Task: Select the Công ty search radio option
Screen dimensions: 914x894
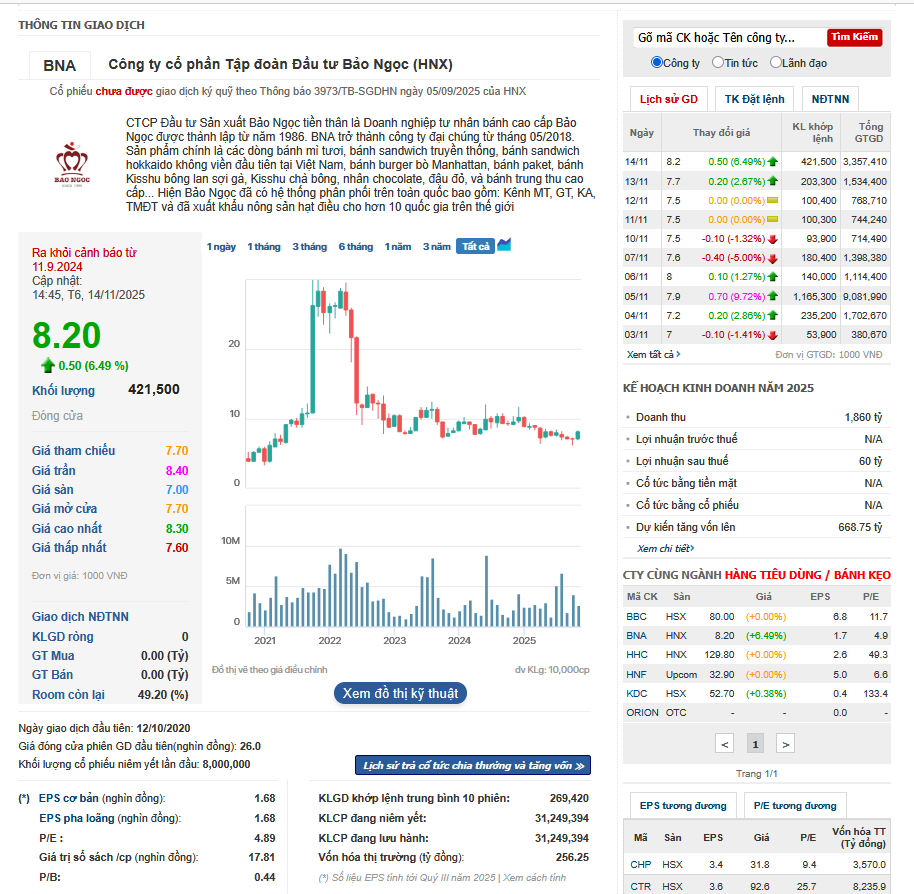Action: [x=656, y=62]
